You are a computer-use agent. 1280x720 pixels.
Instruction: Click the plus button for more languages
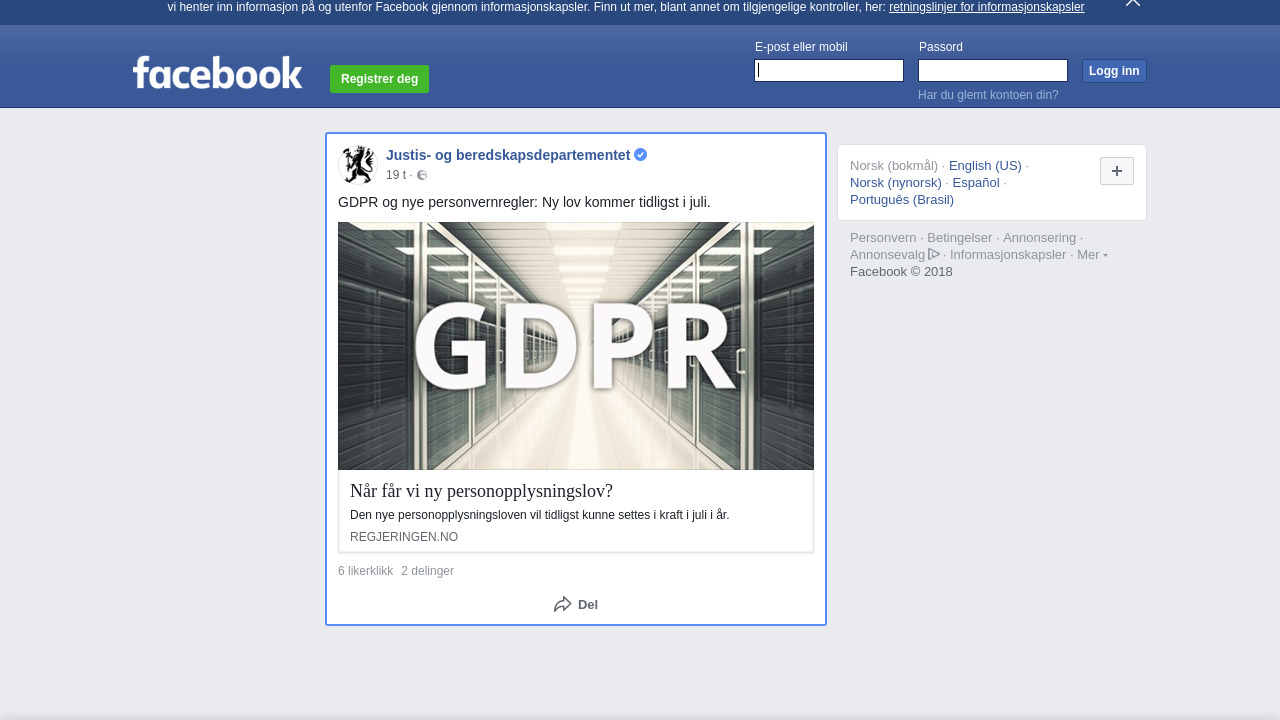pyautogui.click(x=1116, y=171)
